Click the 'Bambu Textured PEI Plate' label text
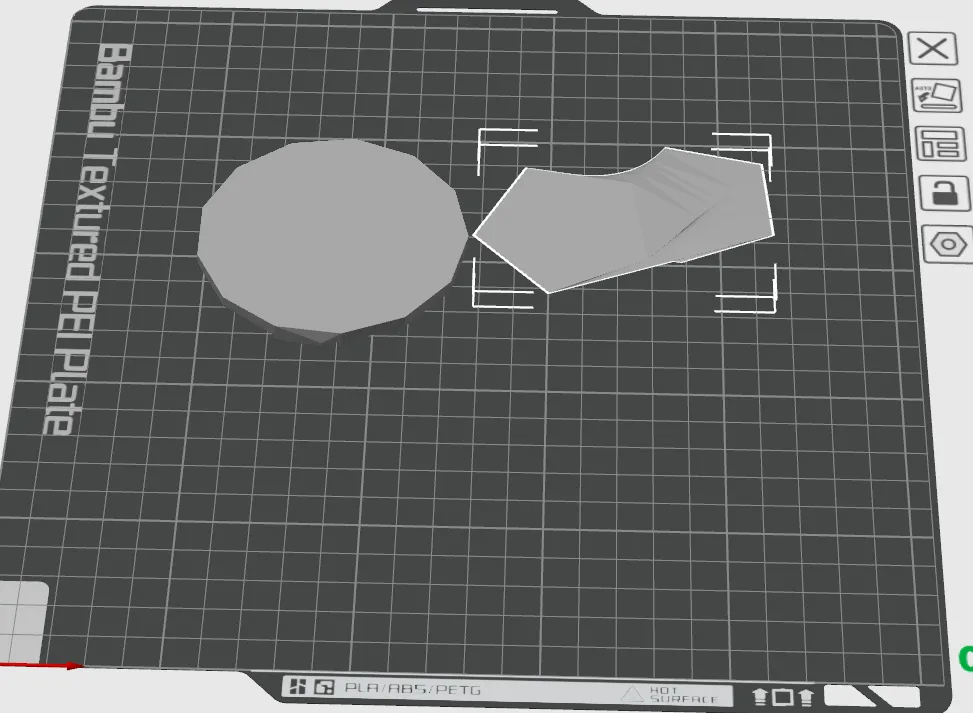Screen dimensions: 973x713 click(x=88, y=239)
